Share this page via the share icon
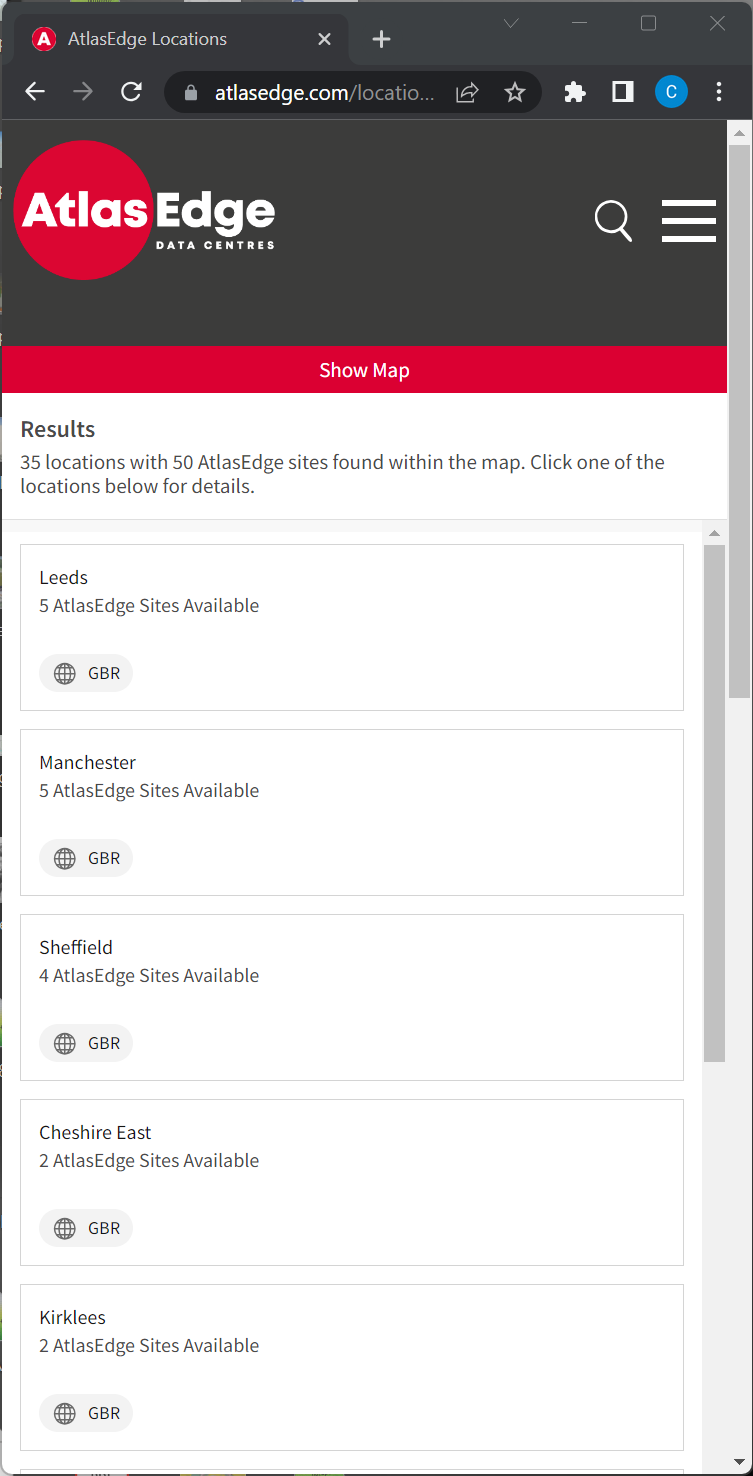Image resolution: width=753 pixels, height=1476 pixels. point(467,93)
